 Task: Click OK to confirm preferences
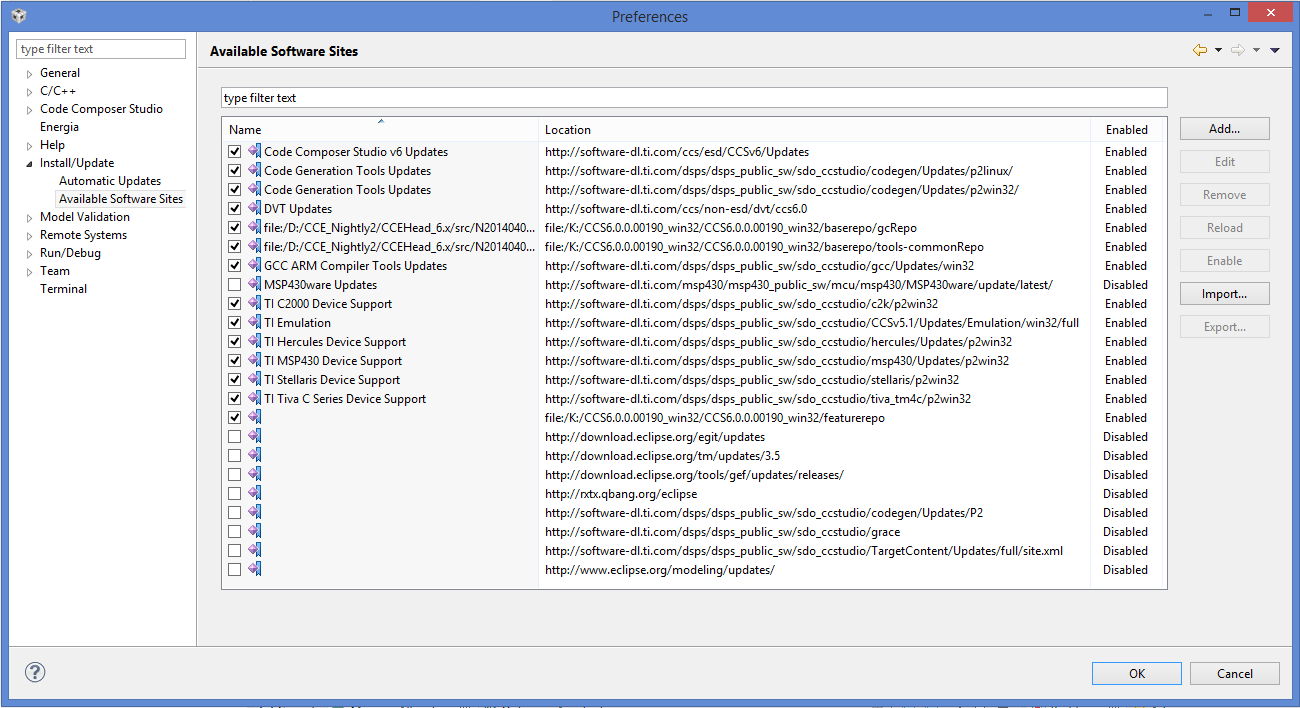coord(1137,674)
